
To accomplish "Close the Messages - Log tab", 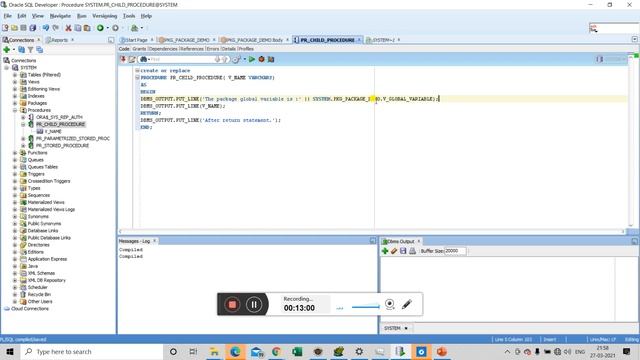I will (155, 241).
